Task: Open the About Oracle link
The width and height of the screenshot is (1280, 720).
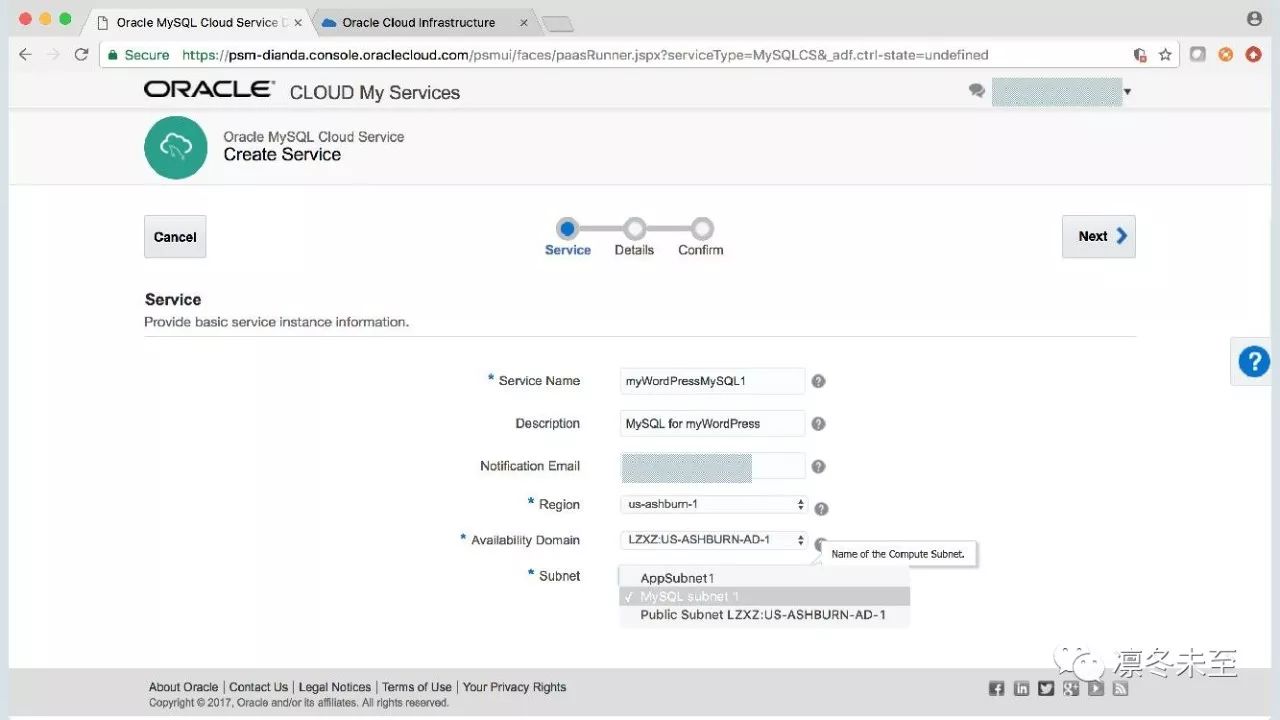Action: [x=183, y=687]
